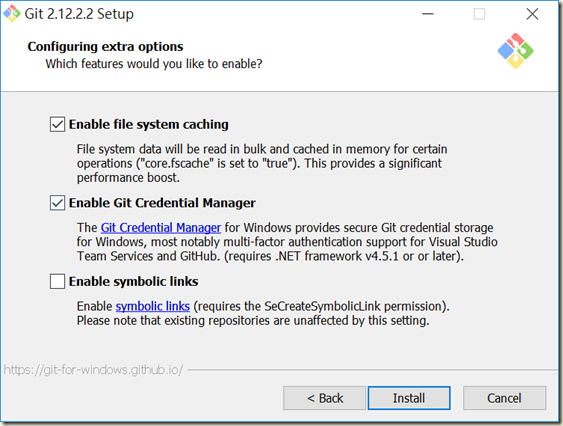Click the Enable file system caching label
The width and height of the screenshot is (563, 426).
click(149, 124)
